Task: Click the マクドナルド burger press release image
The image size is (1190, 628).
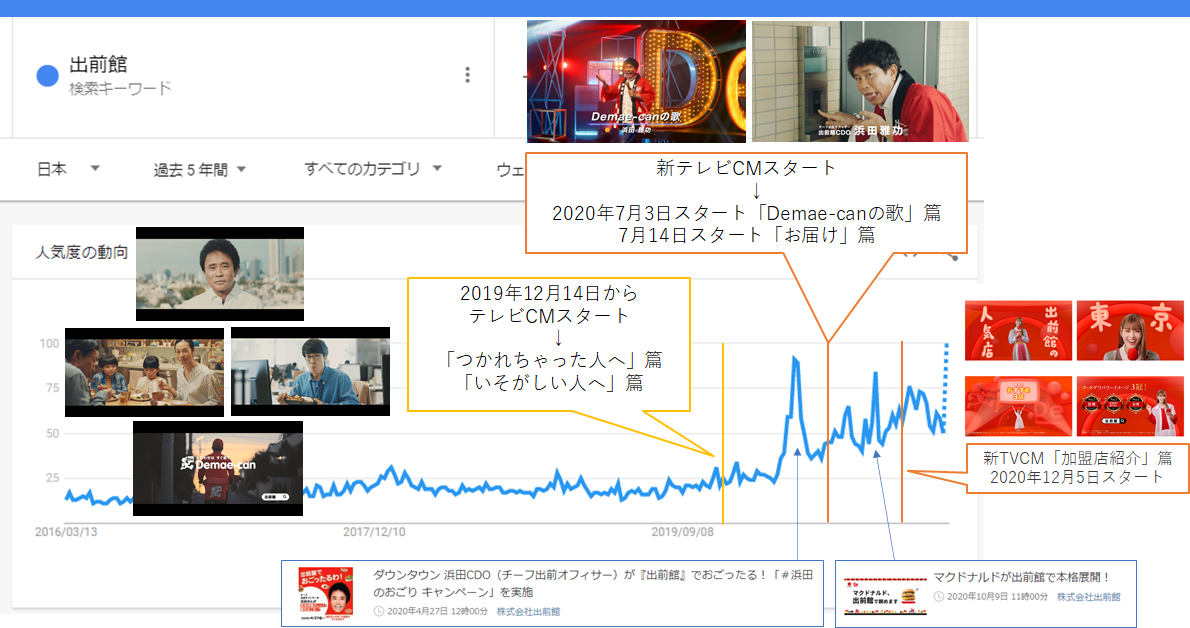Action: [885, 595]
